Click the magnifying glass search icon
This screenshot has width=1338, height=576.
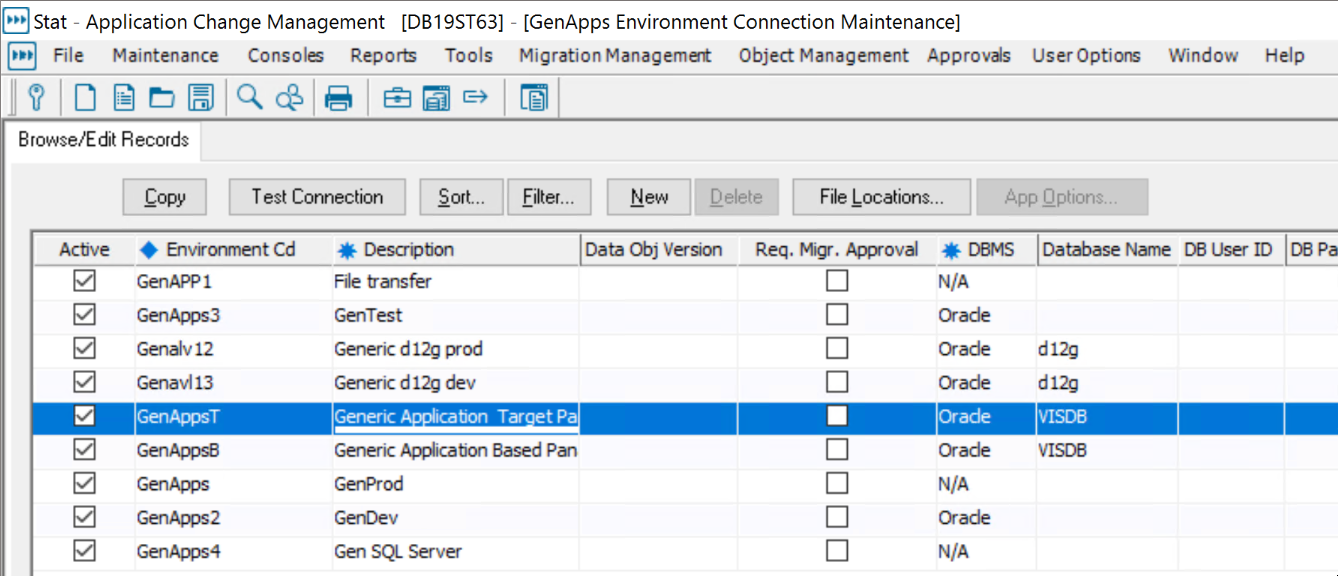[x=249, y=97]
